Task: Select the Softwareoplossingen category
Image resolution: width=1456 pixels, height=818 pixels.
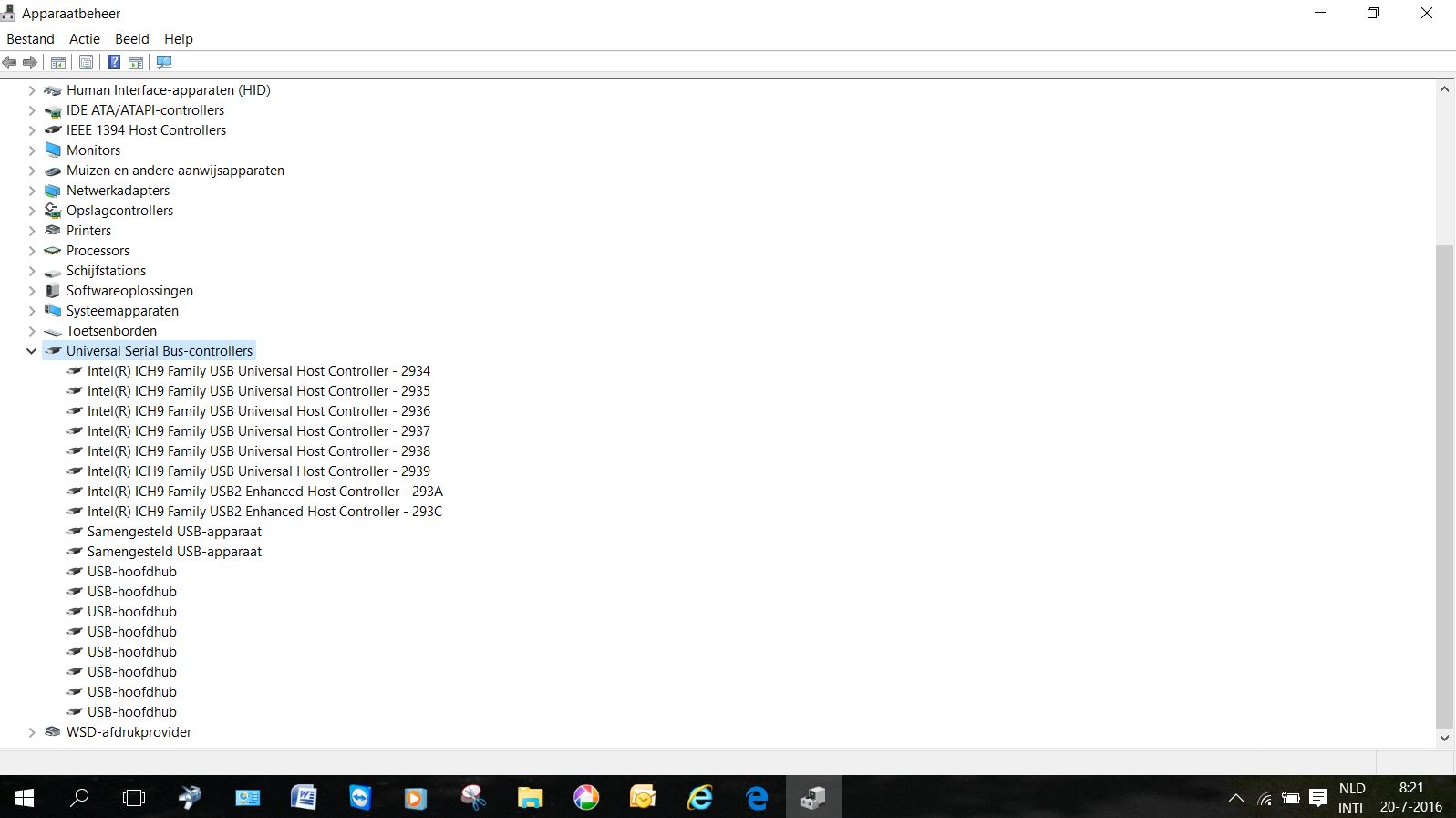Action: [129, 291]
